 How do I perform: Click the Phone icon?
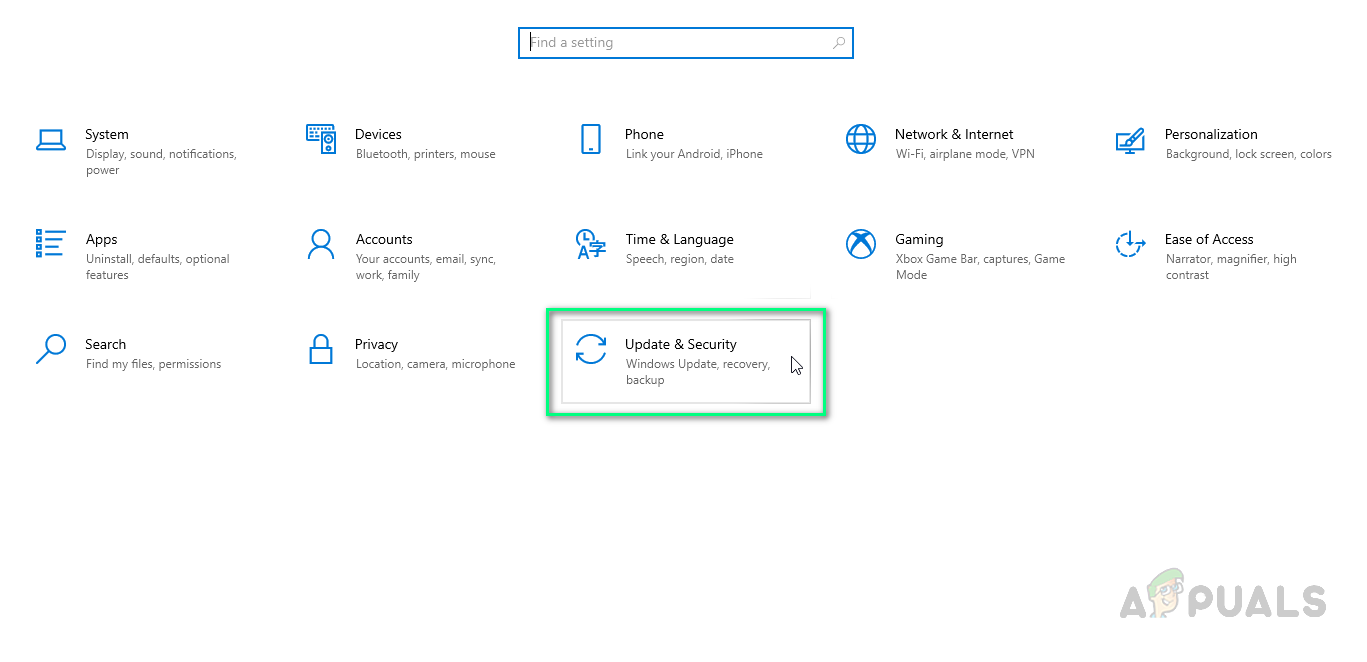pyautogui.click(x=591, y=139)
